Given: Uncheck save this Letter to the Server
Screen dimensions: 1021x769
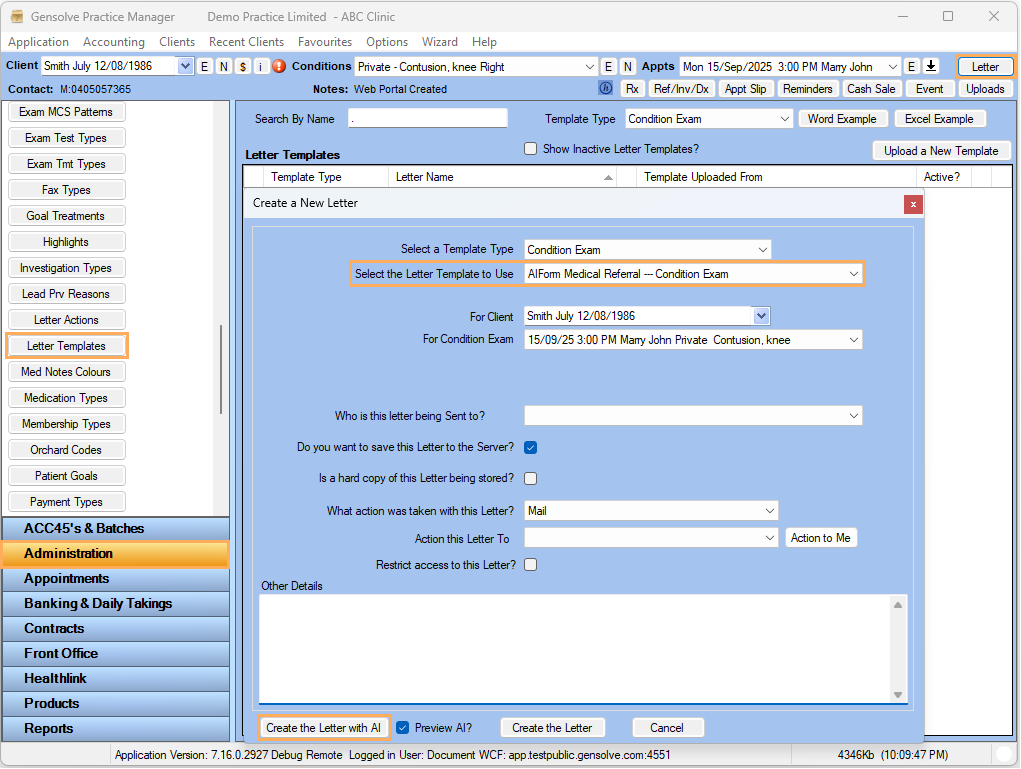Looking at the screenshot, I should (x=531, y=448).
